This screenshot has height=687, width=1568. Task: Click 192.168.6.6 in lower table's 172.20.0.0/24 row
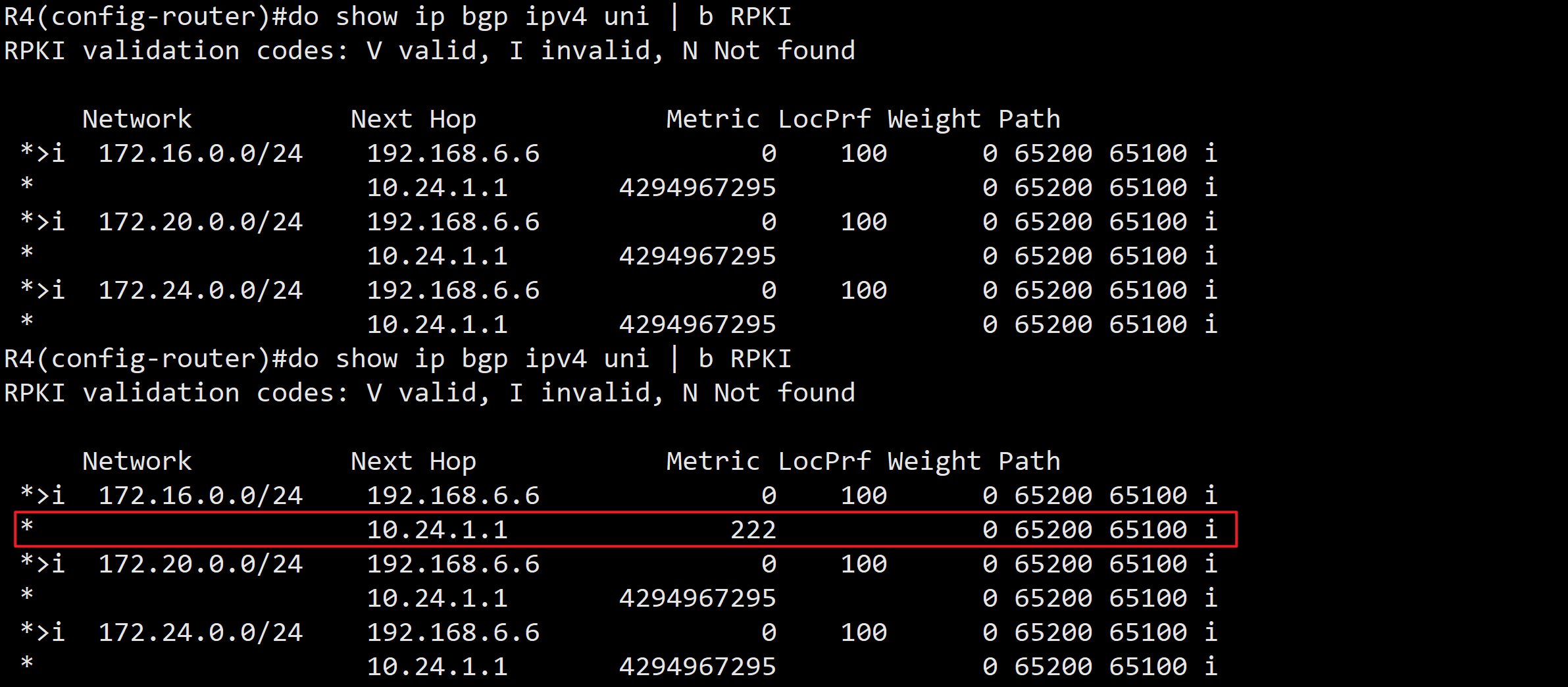pyautogui.click(x=453, y=564)
